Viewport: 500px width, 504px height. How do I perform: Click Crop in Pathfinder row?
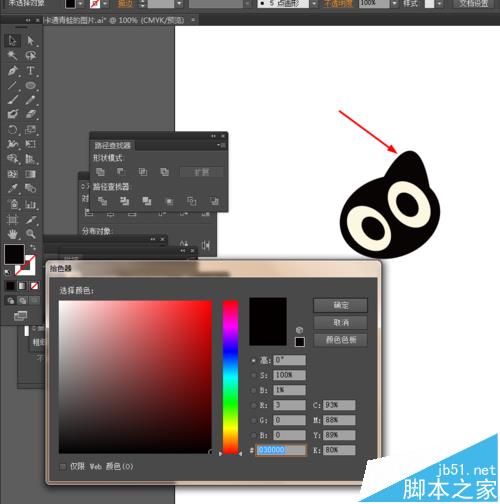[169, 201]
